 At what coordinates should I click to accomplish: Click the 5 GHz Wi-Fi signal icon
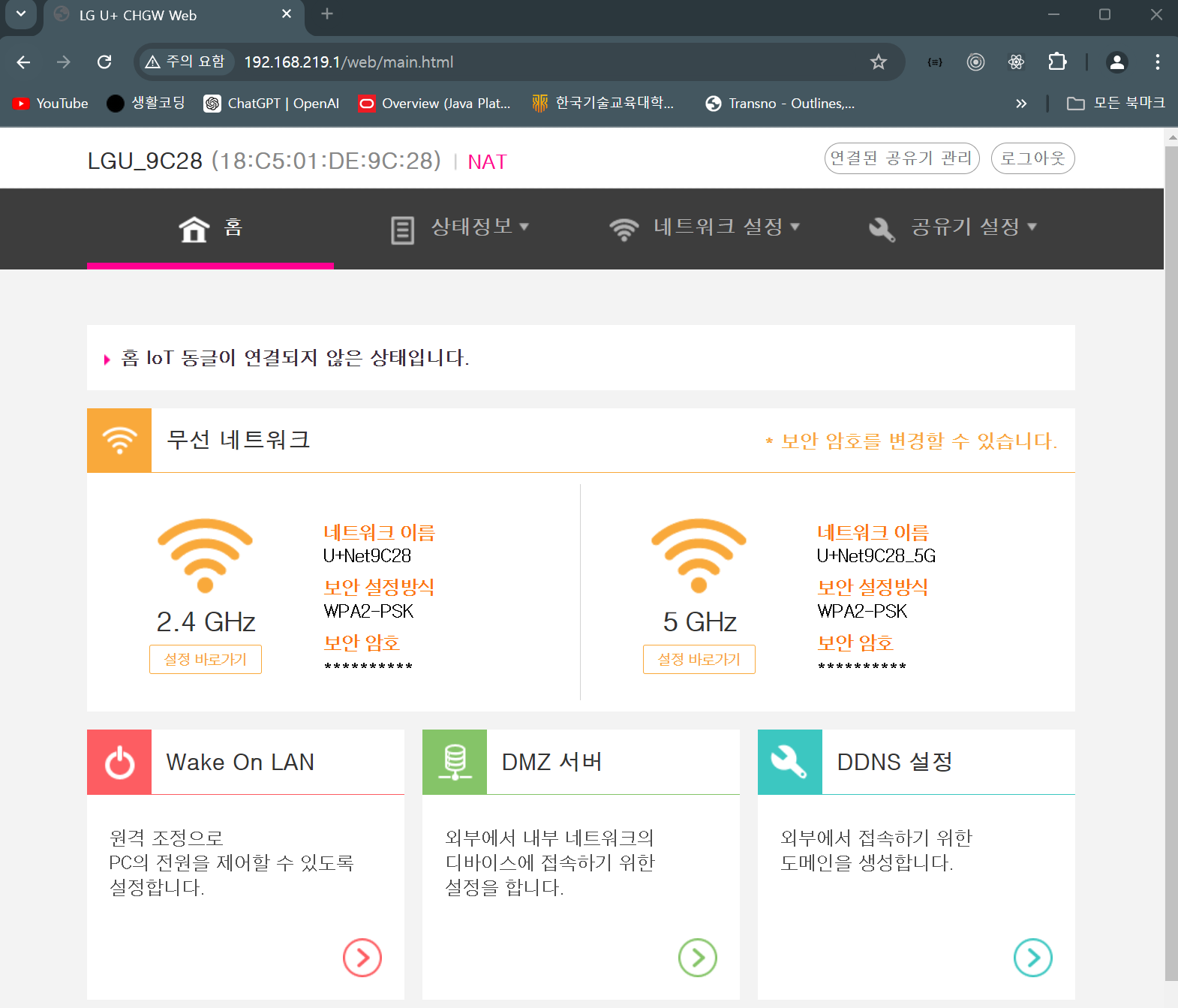coord(699,555)
